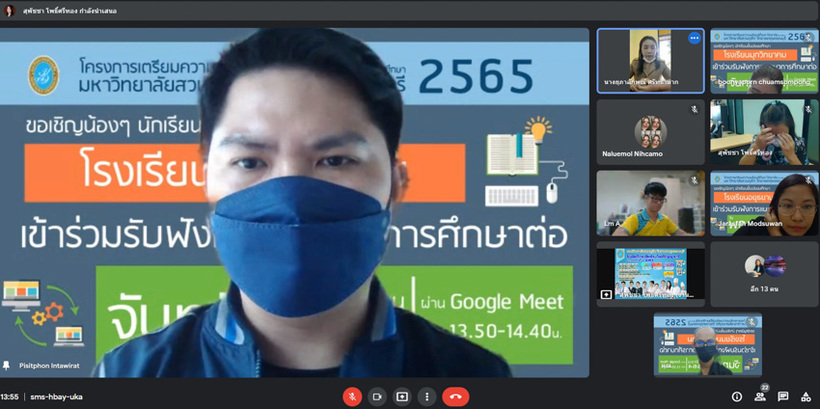
Task: Click the meeting code sms-hbay-uka
Action: (x=56, y=397)
